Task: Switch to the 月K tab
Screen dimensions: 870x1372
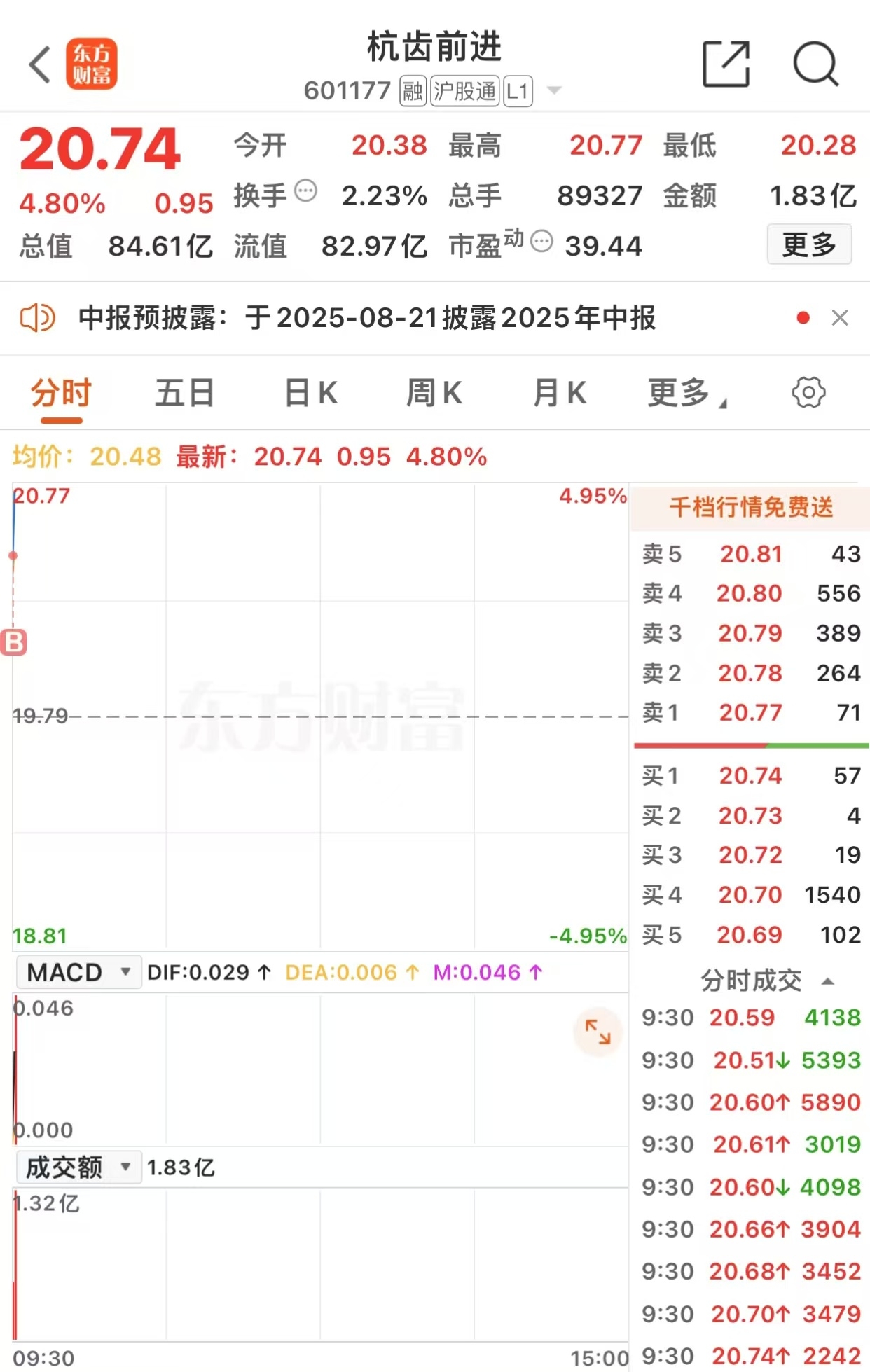Action: pos(560,393)
